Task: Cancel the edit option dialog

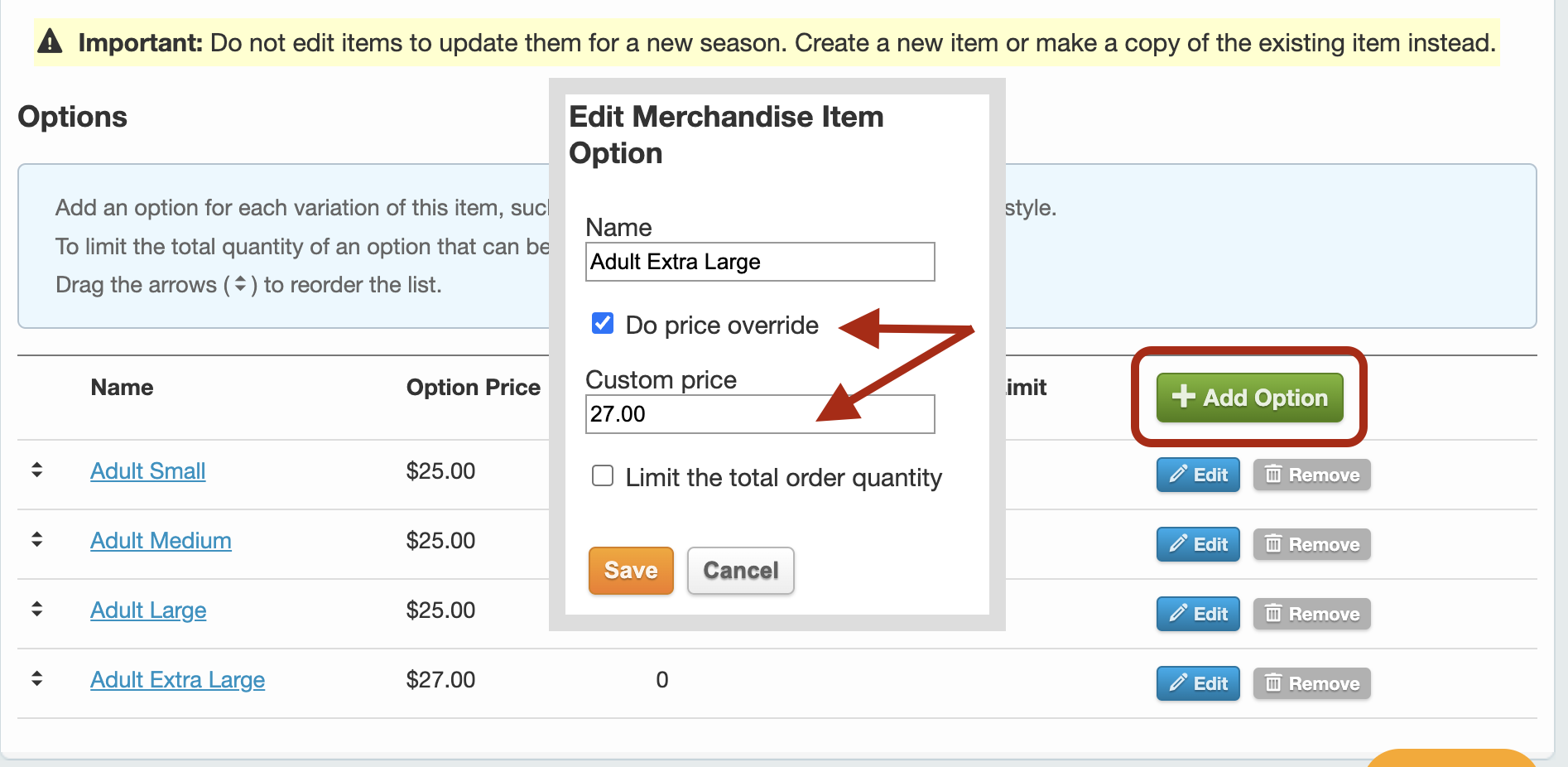Action: [740, 571]
